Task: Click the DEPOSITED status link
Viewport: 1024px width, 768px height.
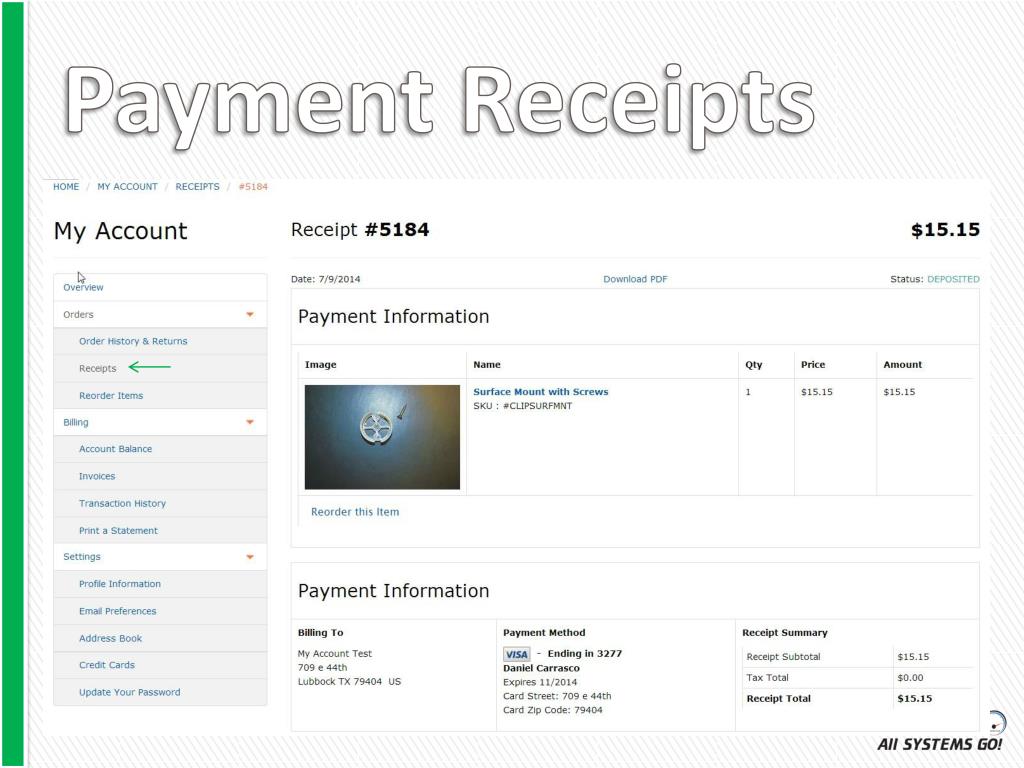Action: pos(953,280)
